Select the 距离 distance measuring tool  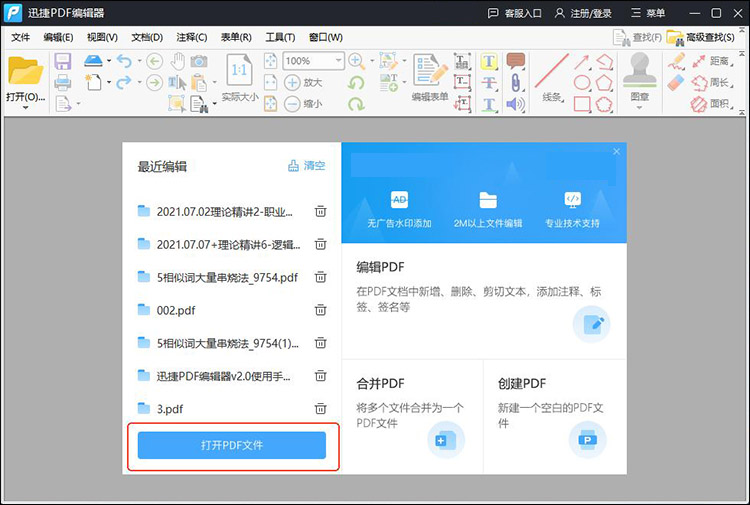click(712, 61)
